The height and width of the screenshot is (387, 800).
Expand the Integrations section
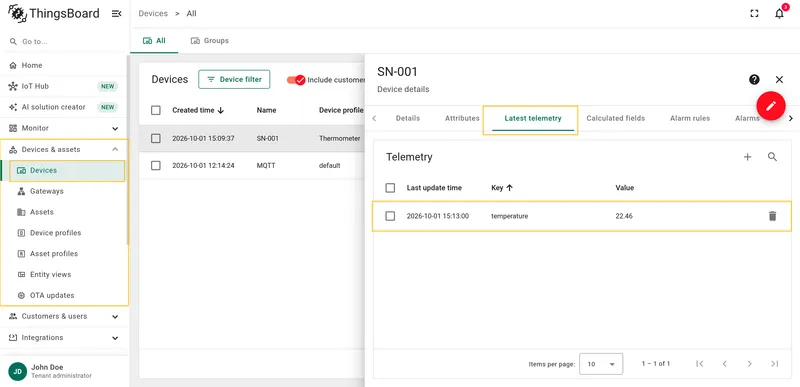(x=64, y=338)
